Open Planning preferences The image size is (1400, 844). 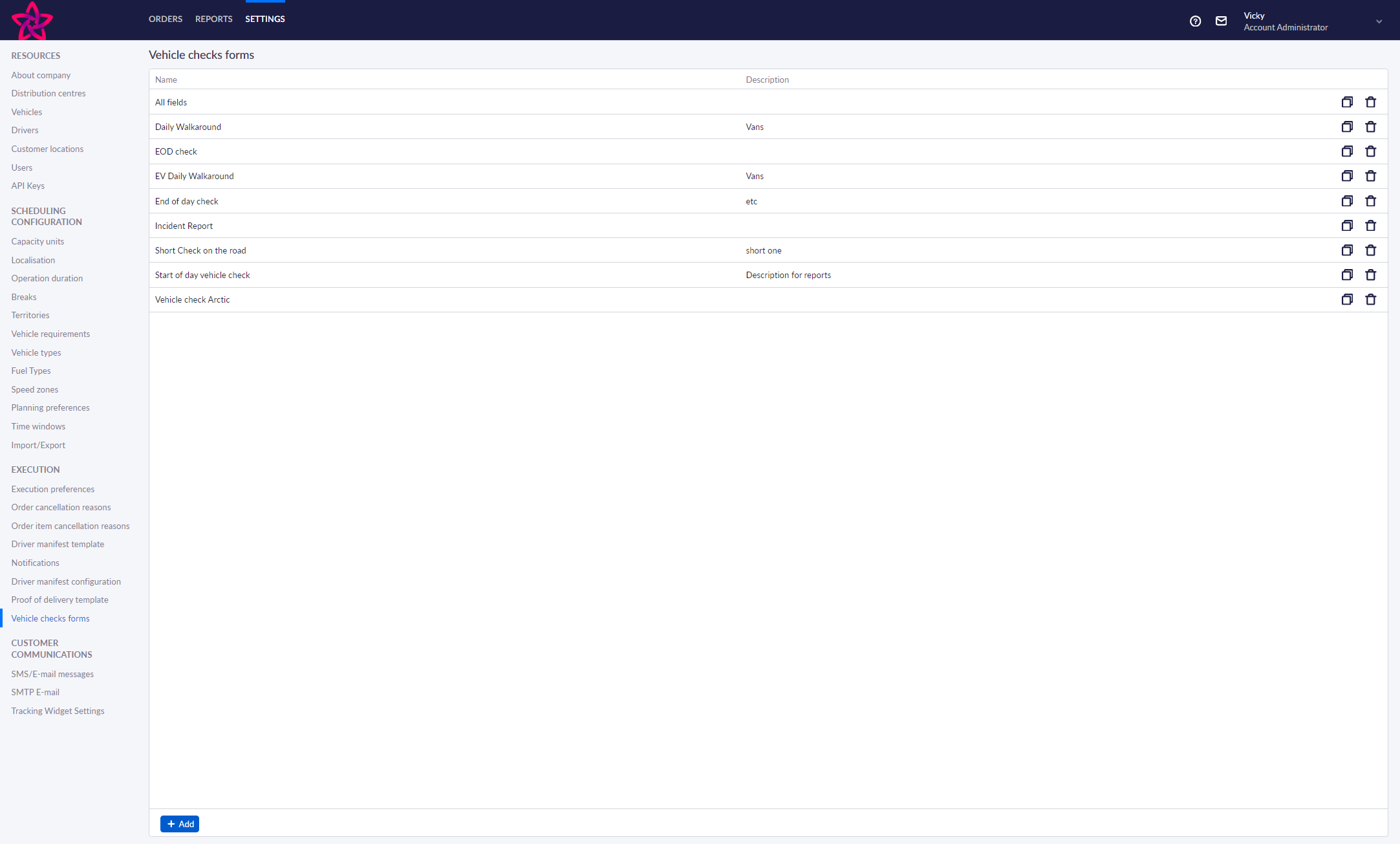(50, 407)
